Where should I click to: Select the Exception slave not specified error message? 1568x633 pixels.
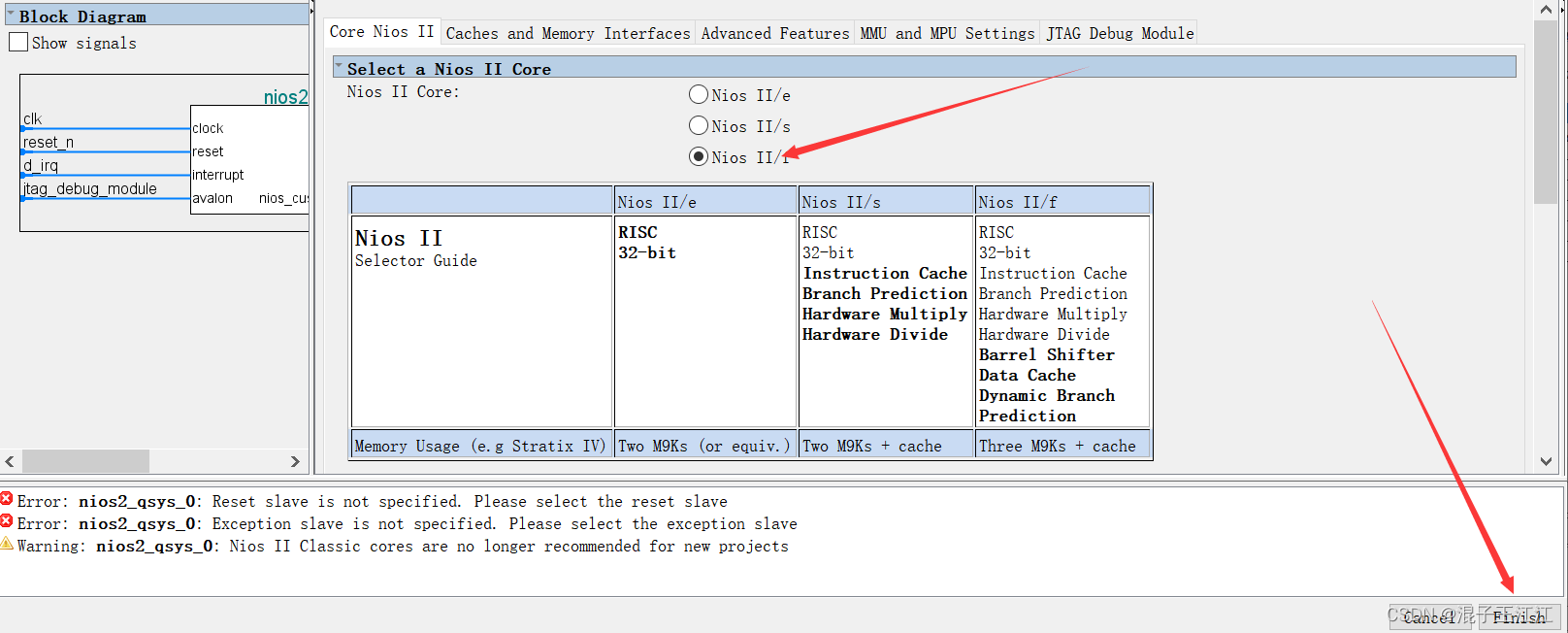tap(408, 524)
